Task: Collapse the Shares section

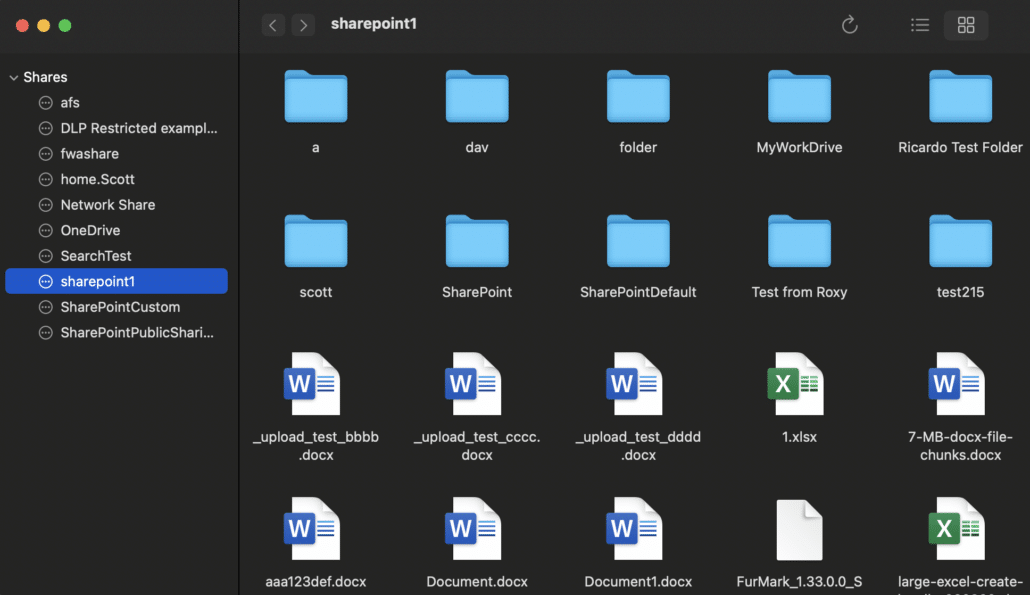Action: 14,78
